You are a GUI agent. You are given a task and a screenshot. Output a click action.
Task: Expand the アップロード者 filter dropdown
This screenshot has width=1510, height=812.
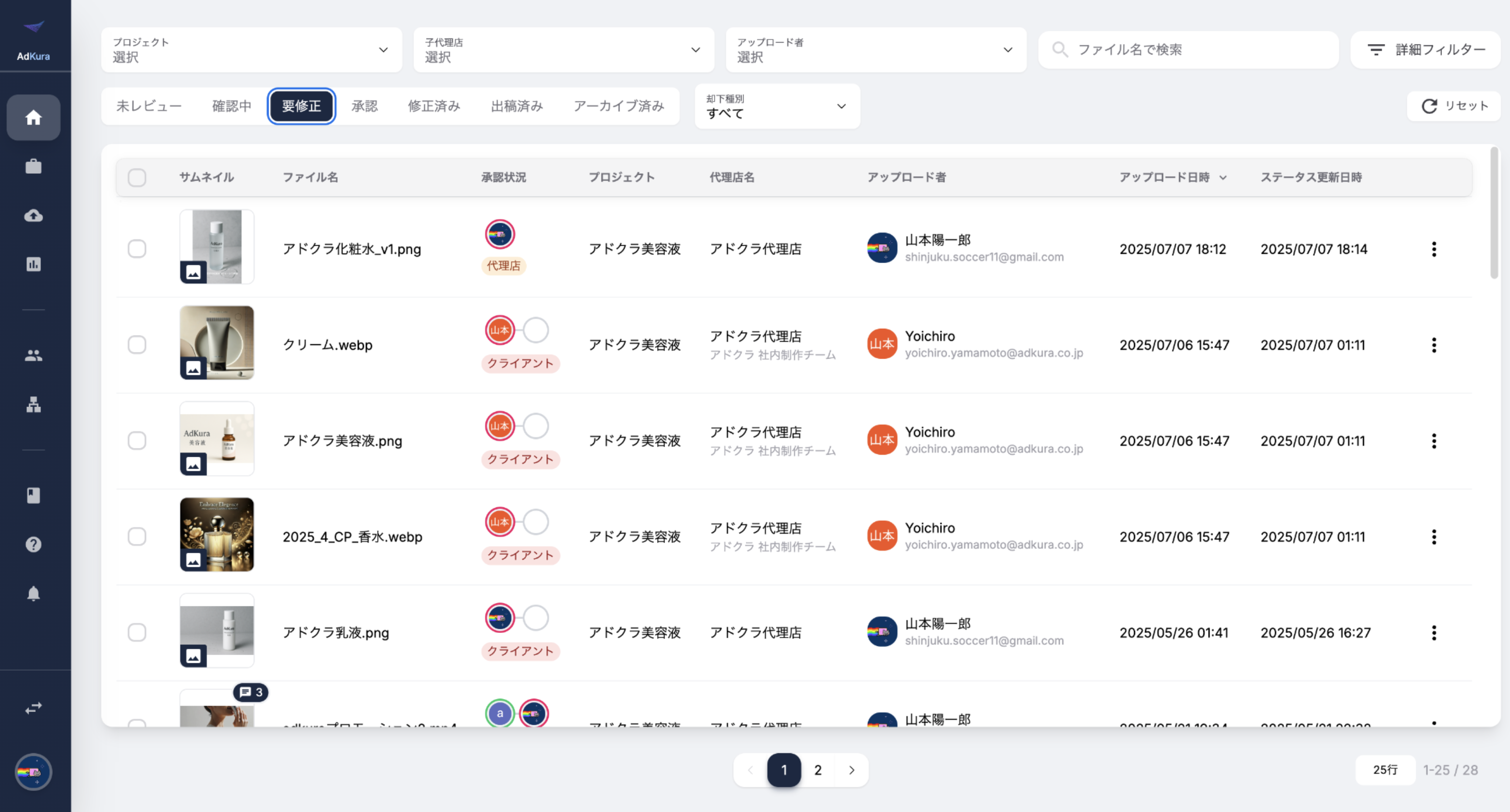coord(875,50)
